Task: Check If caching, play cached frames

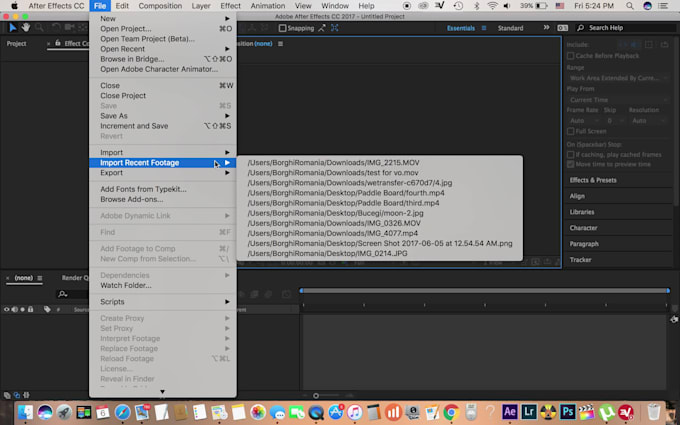Action: click(571, 154)
